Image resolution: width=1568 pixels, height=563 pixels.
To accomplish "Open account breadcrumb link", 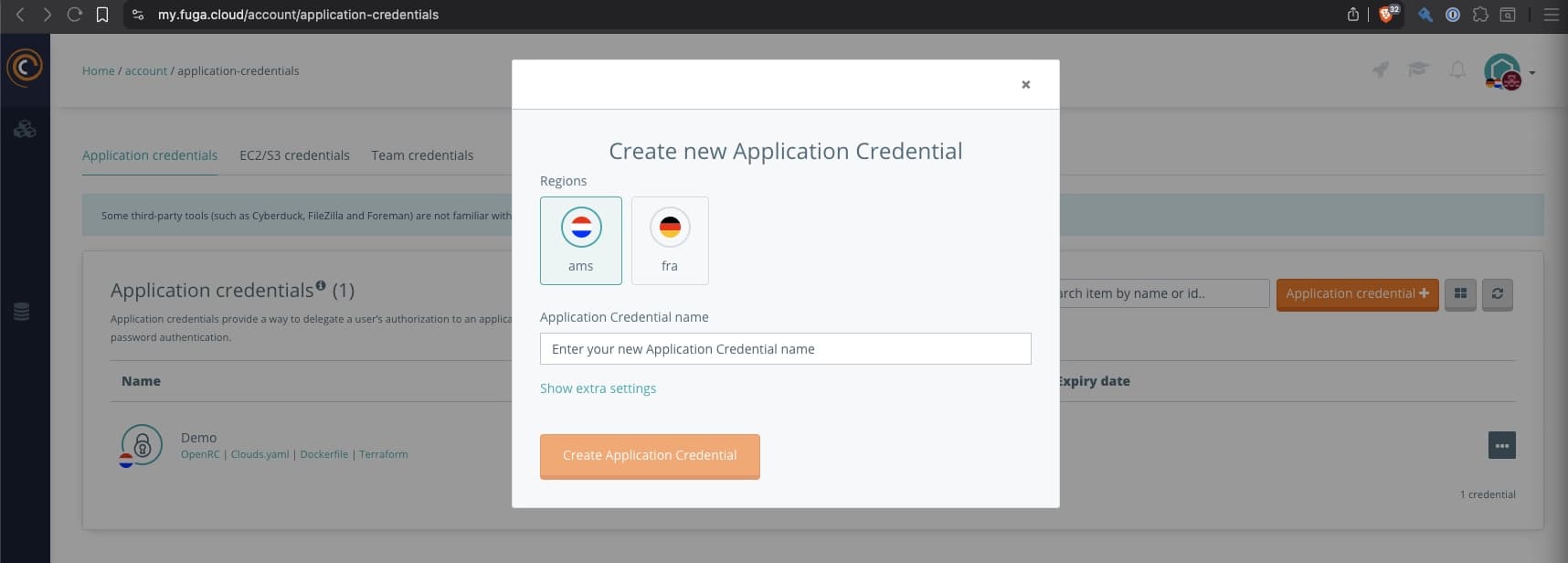I will 146,70.
